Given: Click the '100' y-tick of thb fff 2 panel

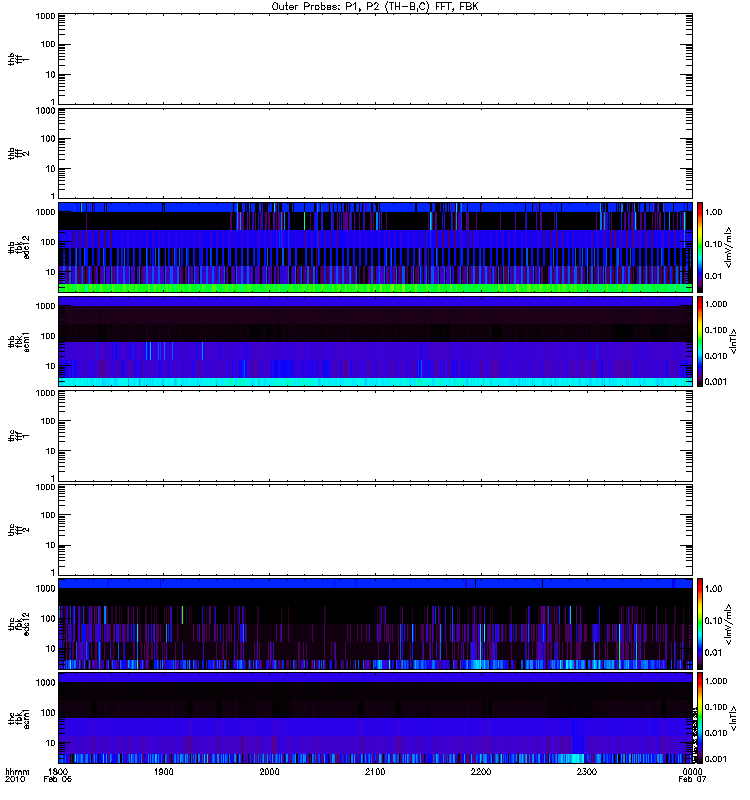Looking at the screenshot, I should 48,139.
